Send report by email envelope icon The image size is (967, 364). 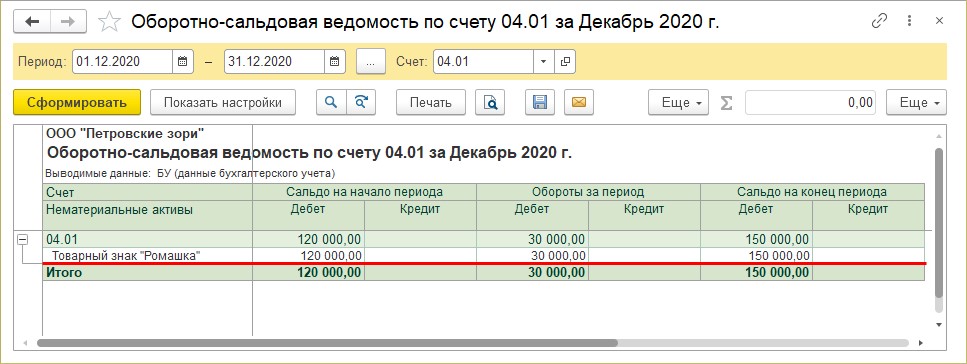pos(578,102)
